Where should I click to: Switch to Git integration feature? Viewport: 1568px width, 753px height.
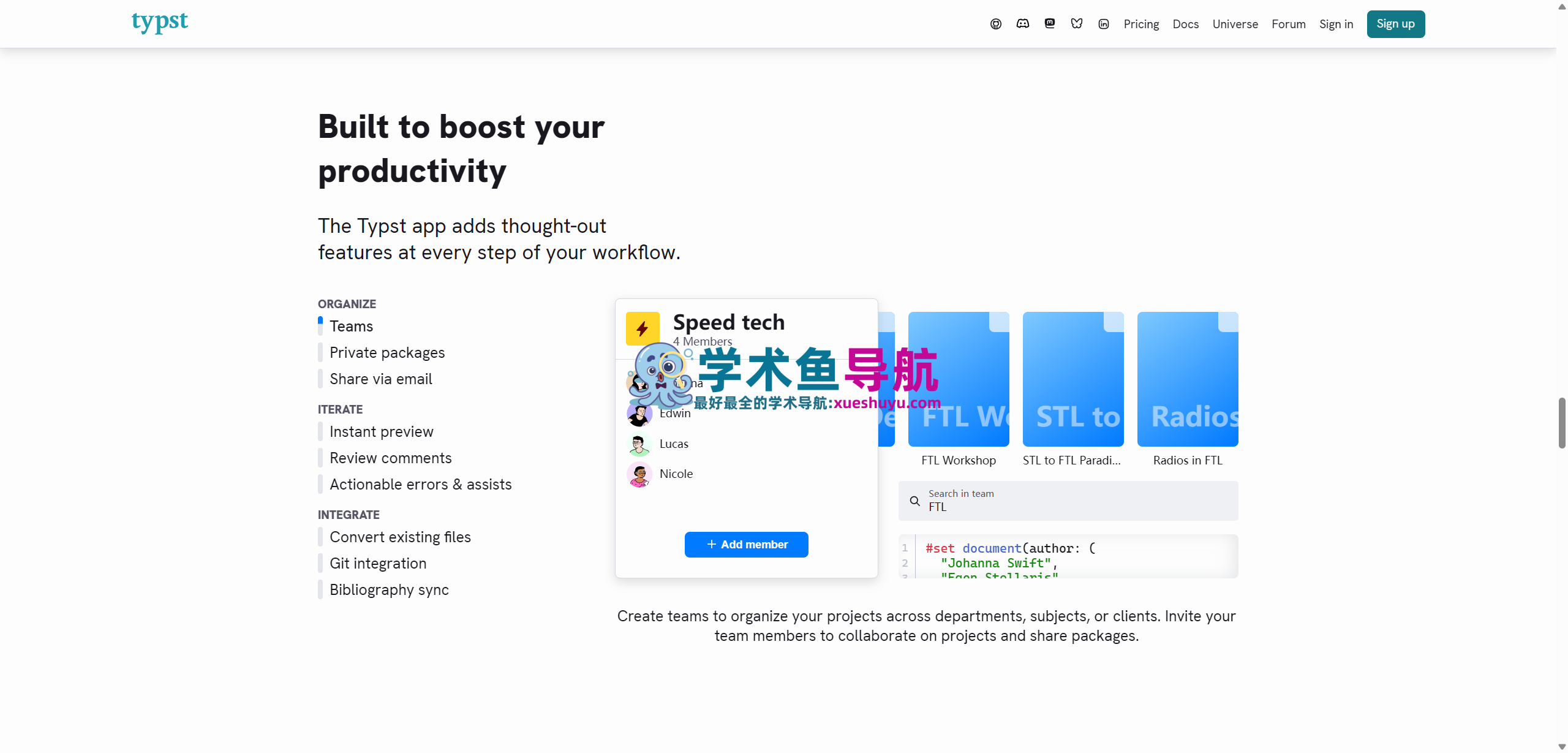click(x=377, y=564)
